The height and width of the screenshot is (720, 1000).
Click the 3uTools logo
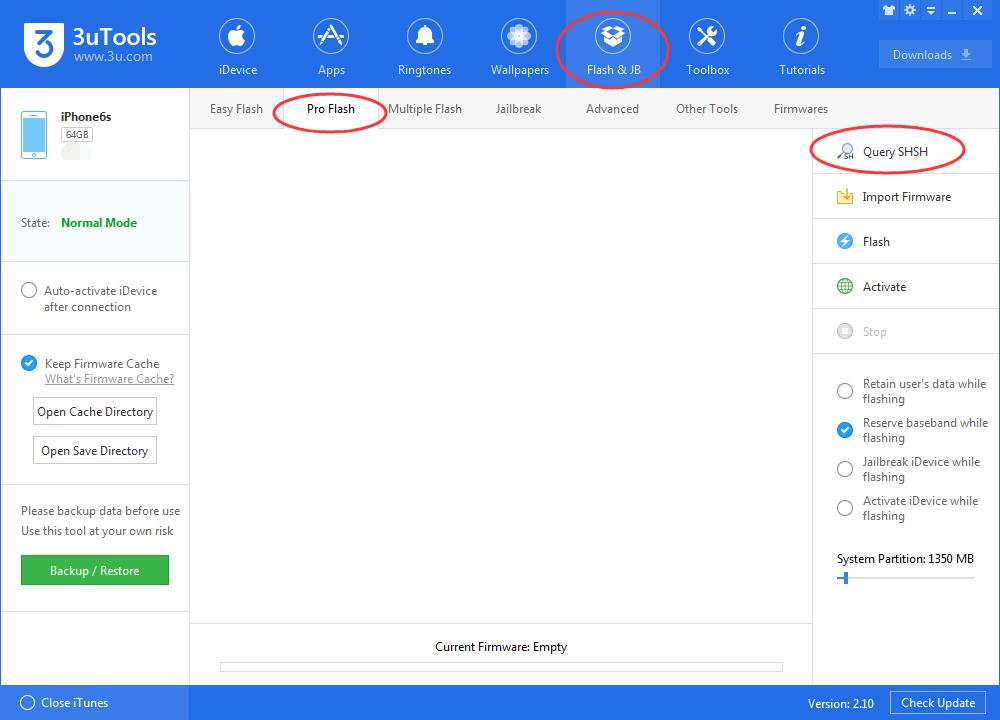click(44, 44)
